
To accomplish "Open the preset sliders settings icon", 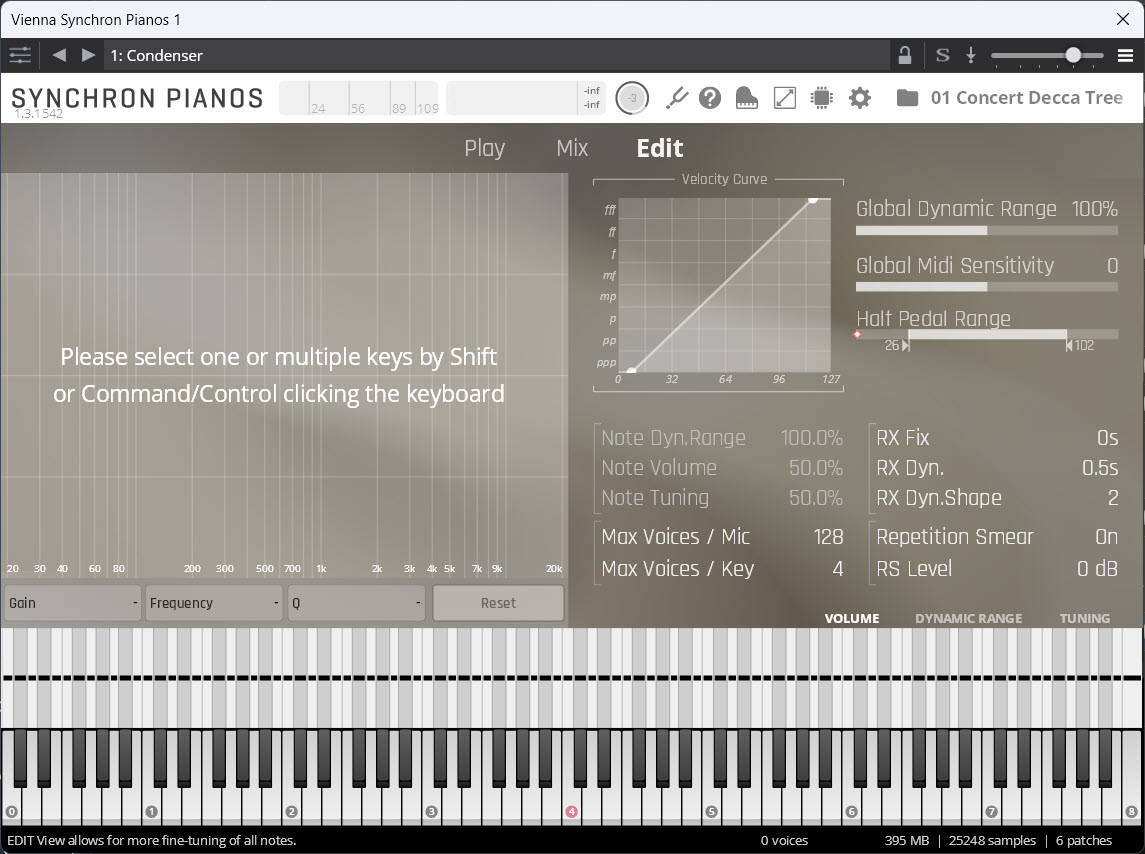I will tap(20, 56).
